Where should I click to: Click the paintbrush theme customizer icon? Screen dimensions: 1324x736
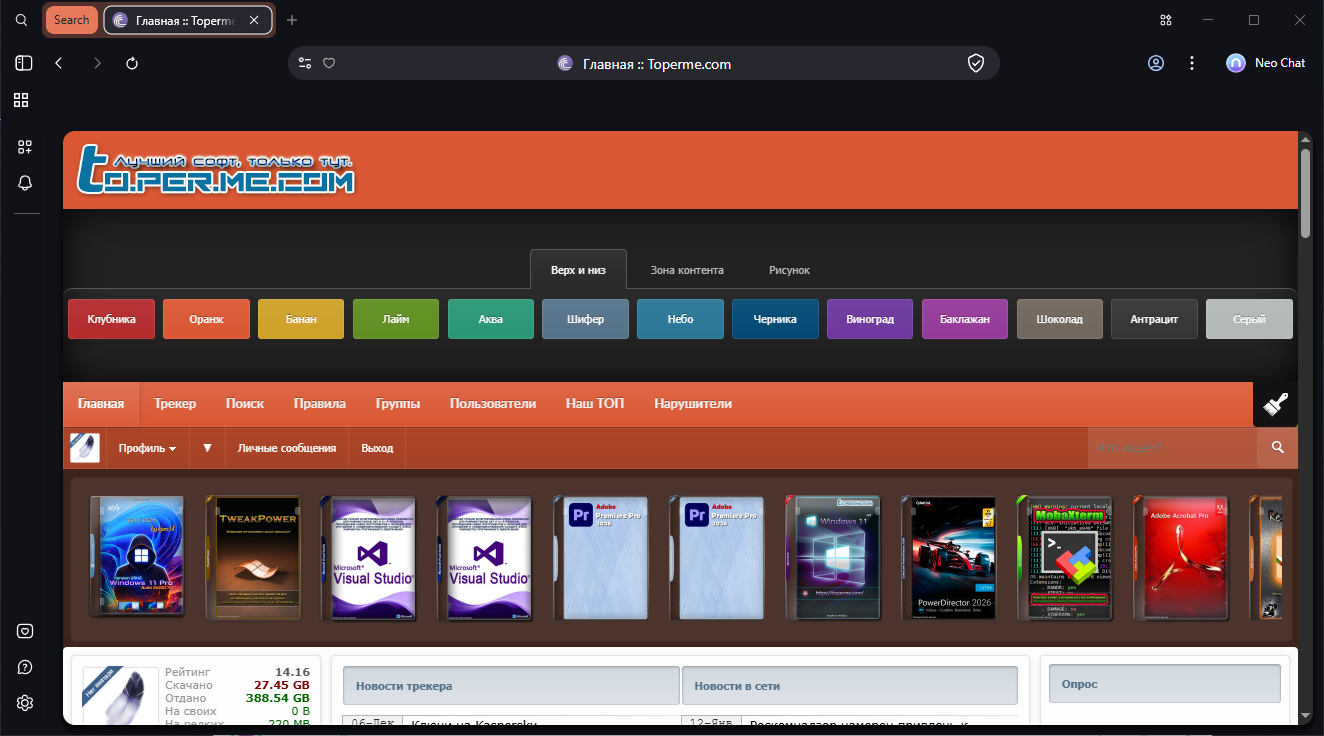click(1275, 404)
